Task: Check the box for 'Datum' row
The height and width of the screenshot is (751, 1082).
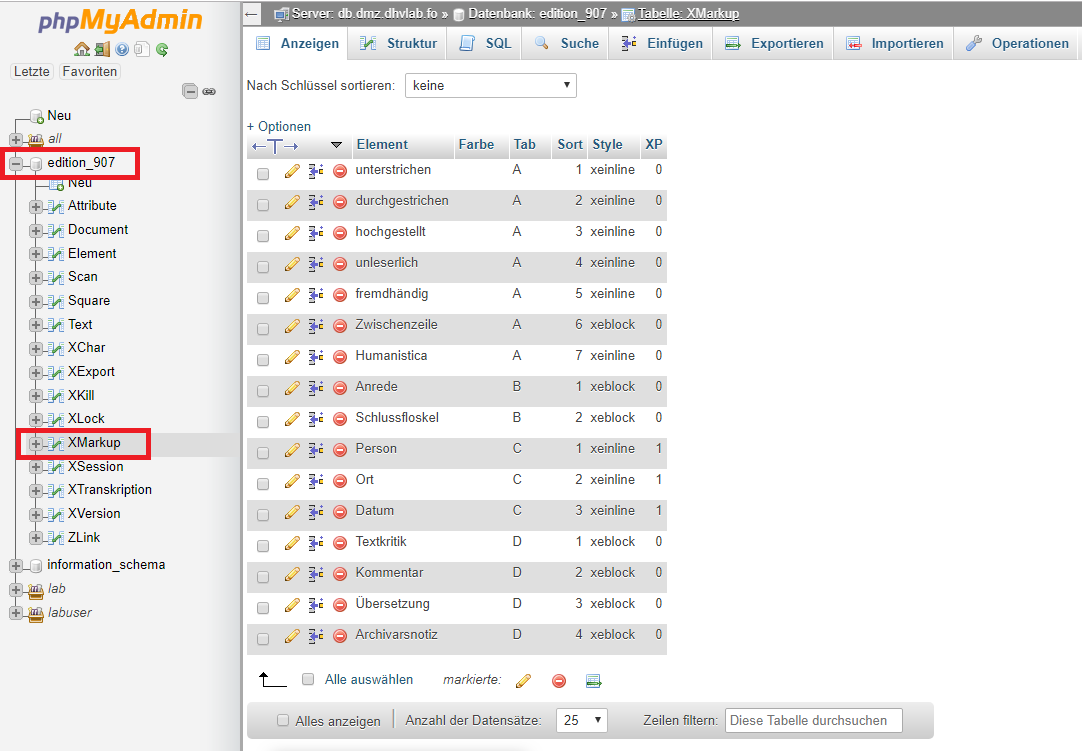Action: 263,515
